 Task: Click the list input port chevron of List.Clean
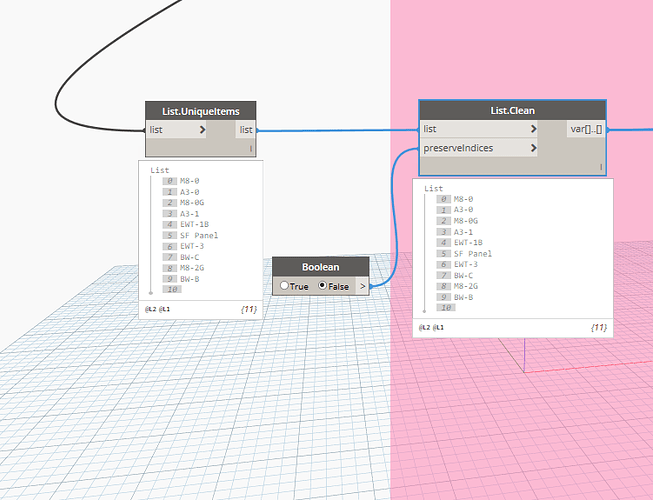click(x=533, y=129)
